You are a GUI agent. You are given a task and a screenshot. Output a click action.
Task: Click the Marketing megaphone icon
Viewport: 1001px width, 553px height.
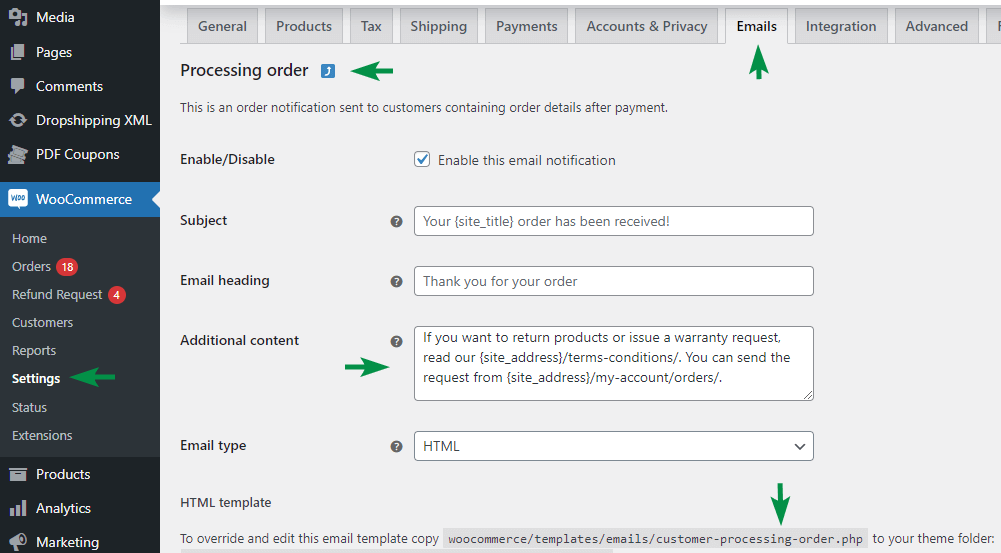pyautogui.click(x=18, y=542)
